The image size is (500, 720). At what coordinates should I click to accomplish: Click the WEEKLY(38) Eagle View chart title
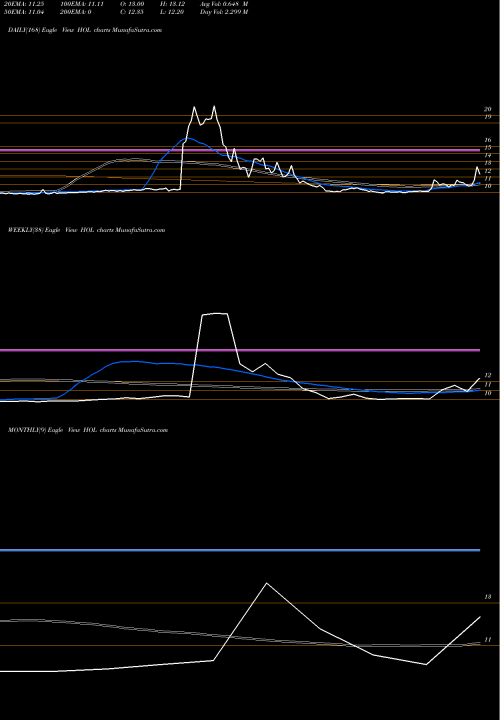click(x=86, y=230)
